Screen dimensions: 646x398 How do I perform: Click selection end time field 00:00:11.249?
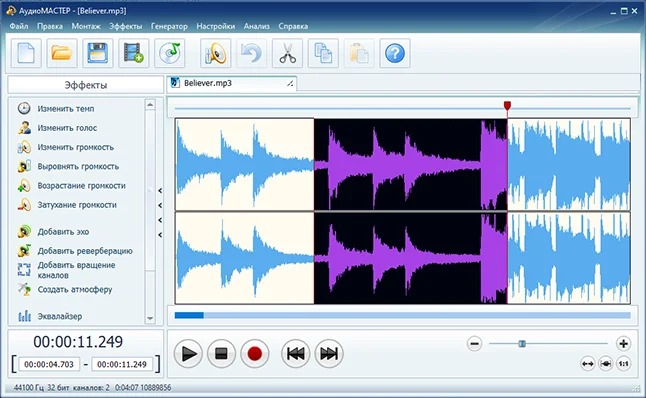122,364
